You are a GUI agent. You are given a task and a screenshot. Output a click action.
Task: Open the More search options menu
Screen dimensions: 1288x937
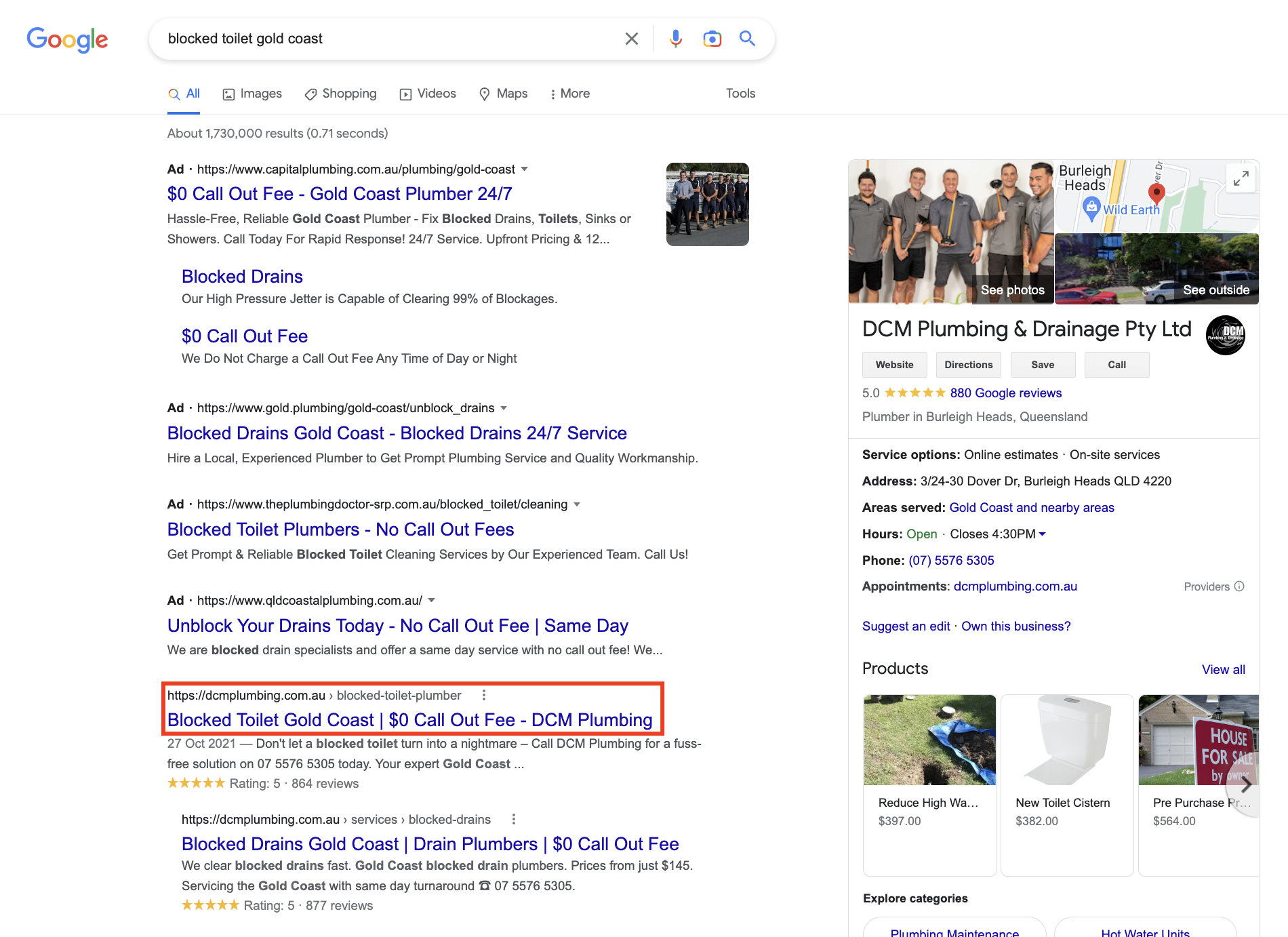click(x=569, y=94)
